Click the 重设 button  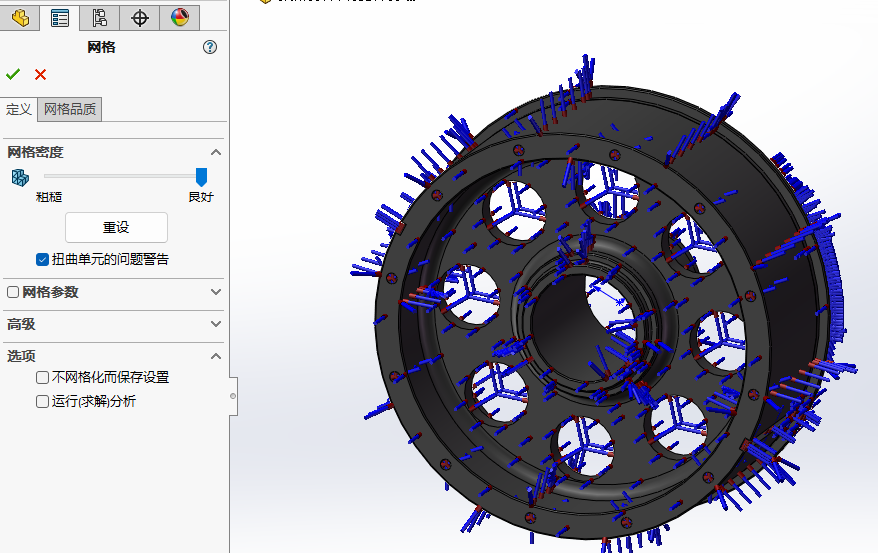pyautogui.click(x=116, y=227)
